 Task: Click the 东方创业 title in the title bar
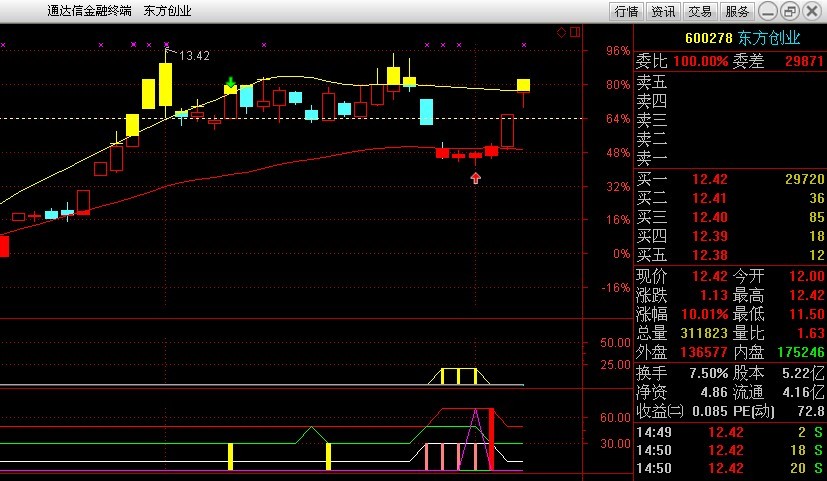coord(167,11)
